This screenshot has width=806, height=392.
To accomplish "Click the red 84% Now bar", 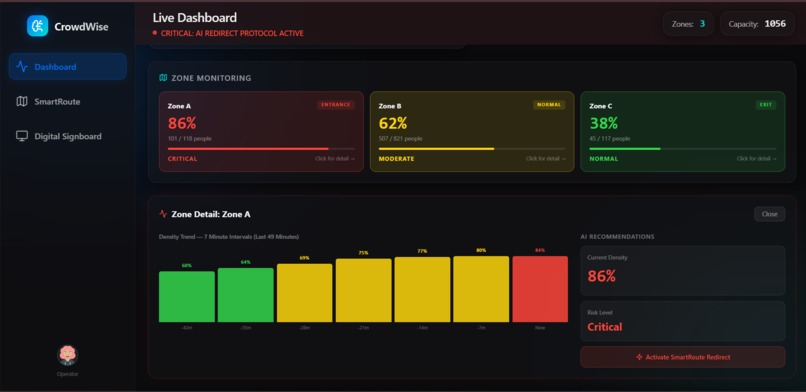I will click(540, 289).
